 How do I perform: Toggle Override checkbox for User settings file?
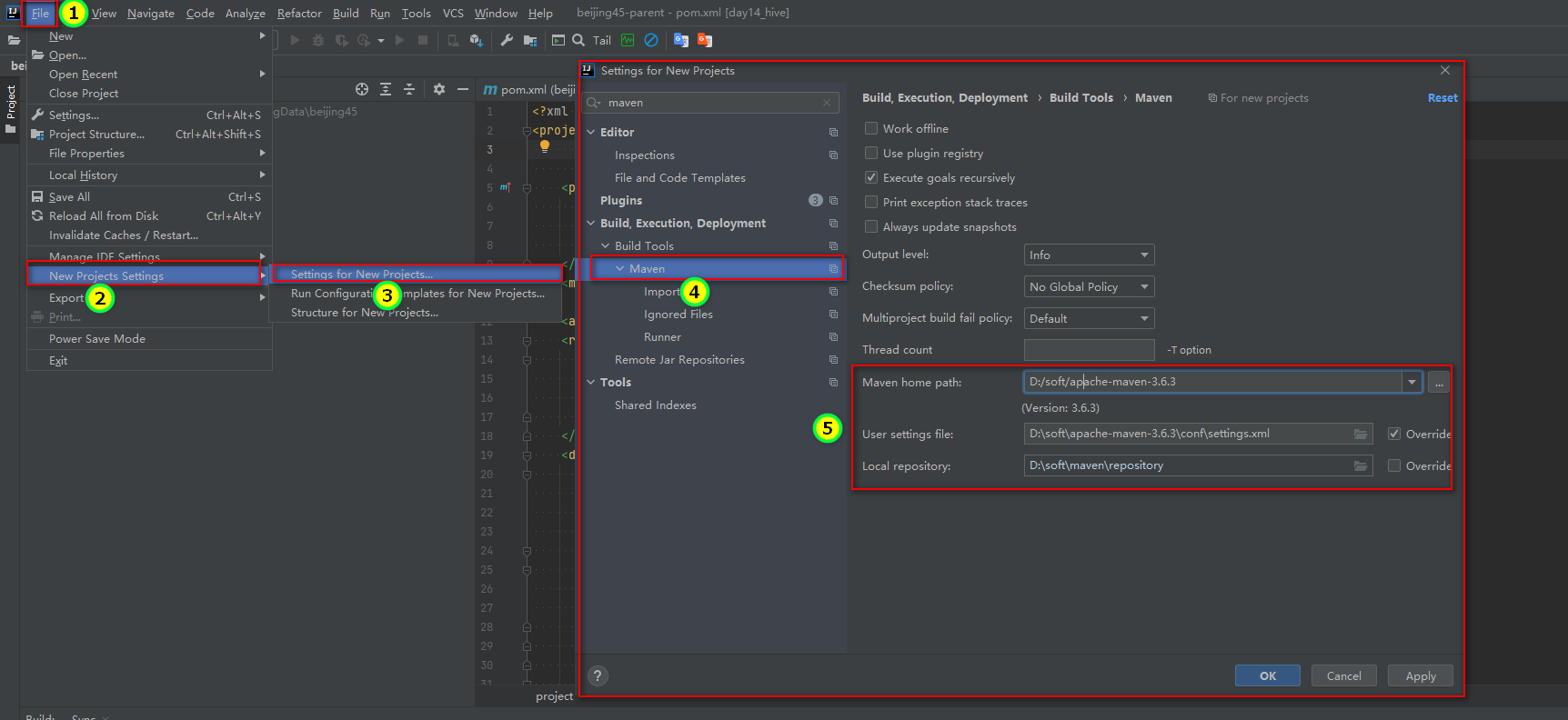click(1394, 434)
